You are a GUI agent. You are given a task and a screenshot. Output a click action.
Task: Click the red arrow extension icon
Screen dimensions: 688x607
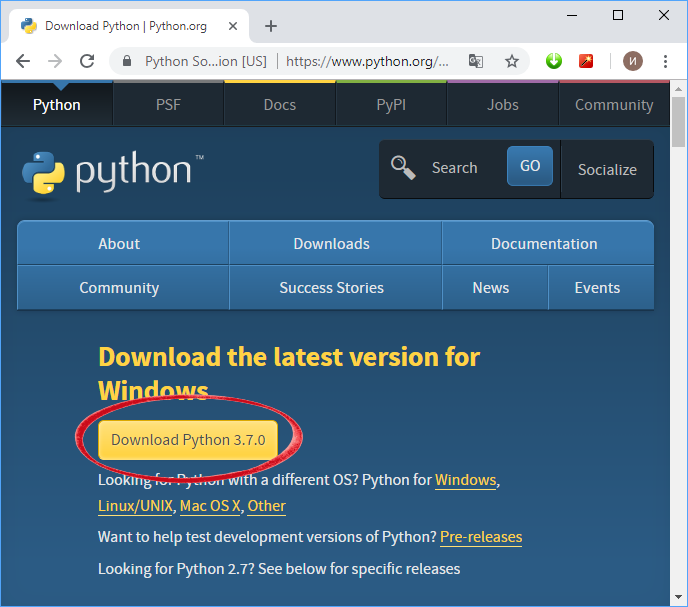click(x=586, y=61)
